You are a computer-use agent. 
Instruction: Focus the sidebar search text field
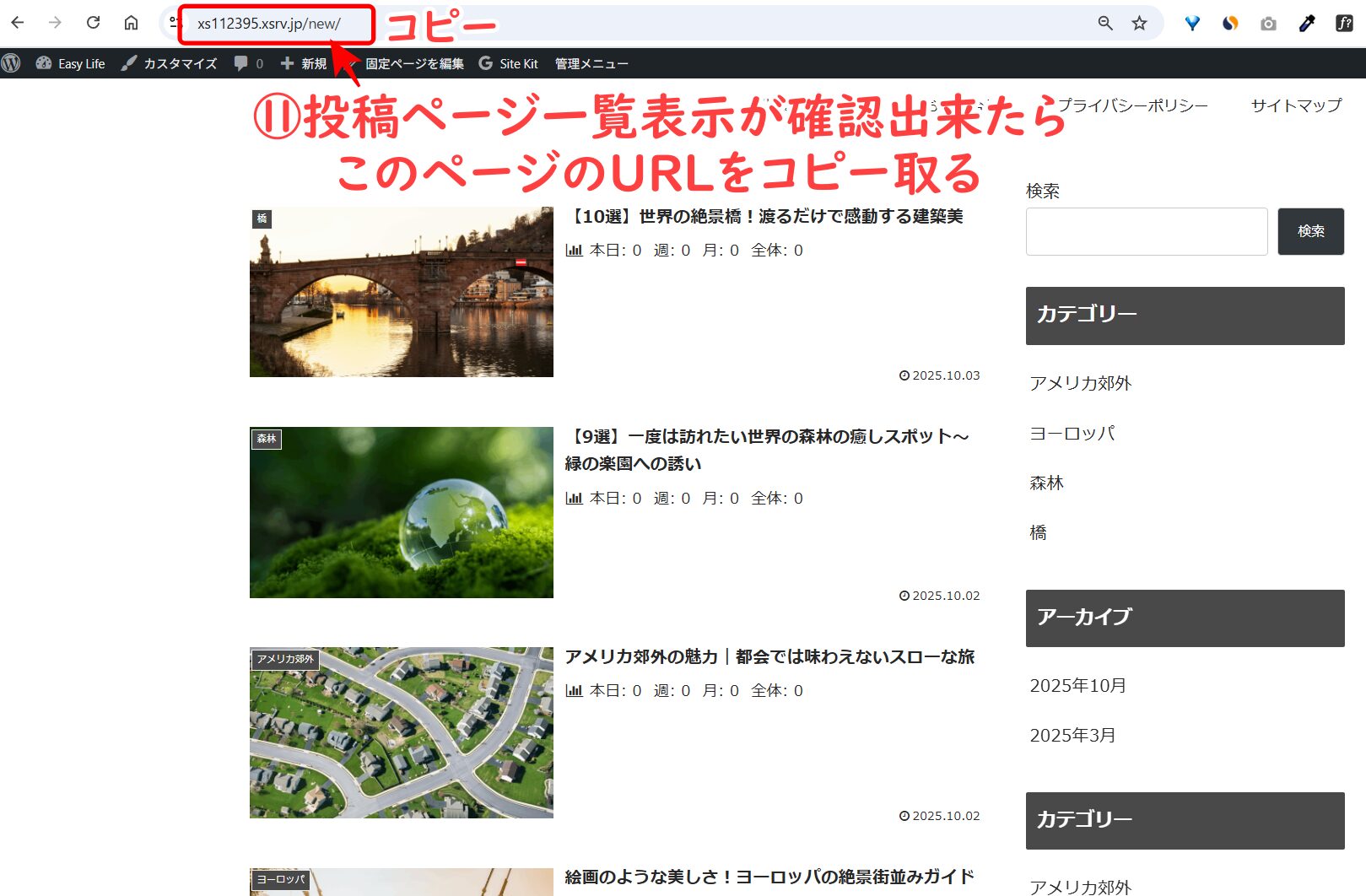pyautogui.click(x=1146, y=231)
